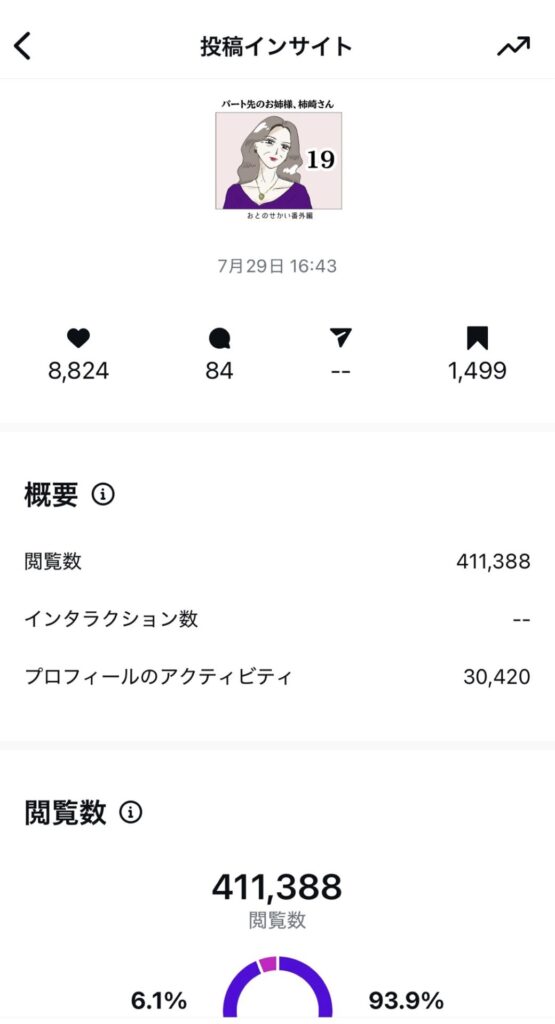
Task: Tap the share paper-plane icon
Action: (341, 338)
